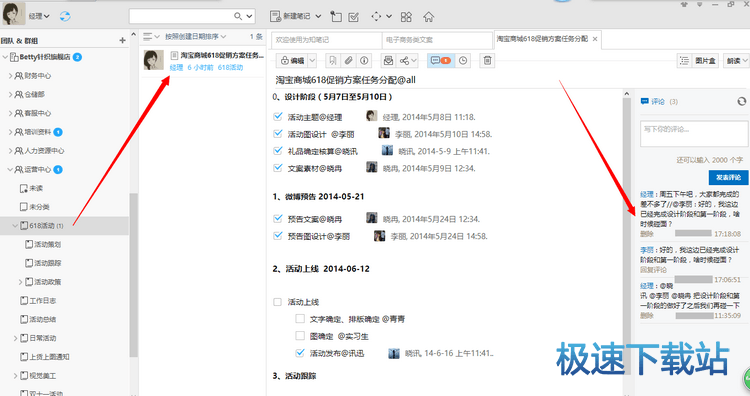Uncheck the 礼品确定核算@晓讯 checkbox

pos(278,151)
